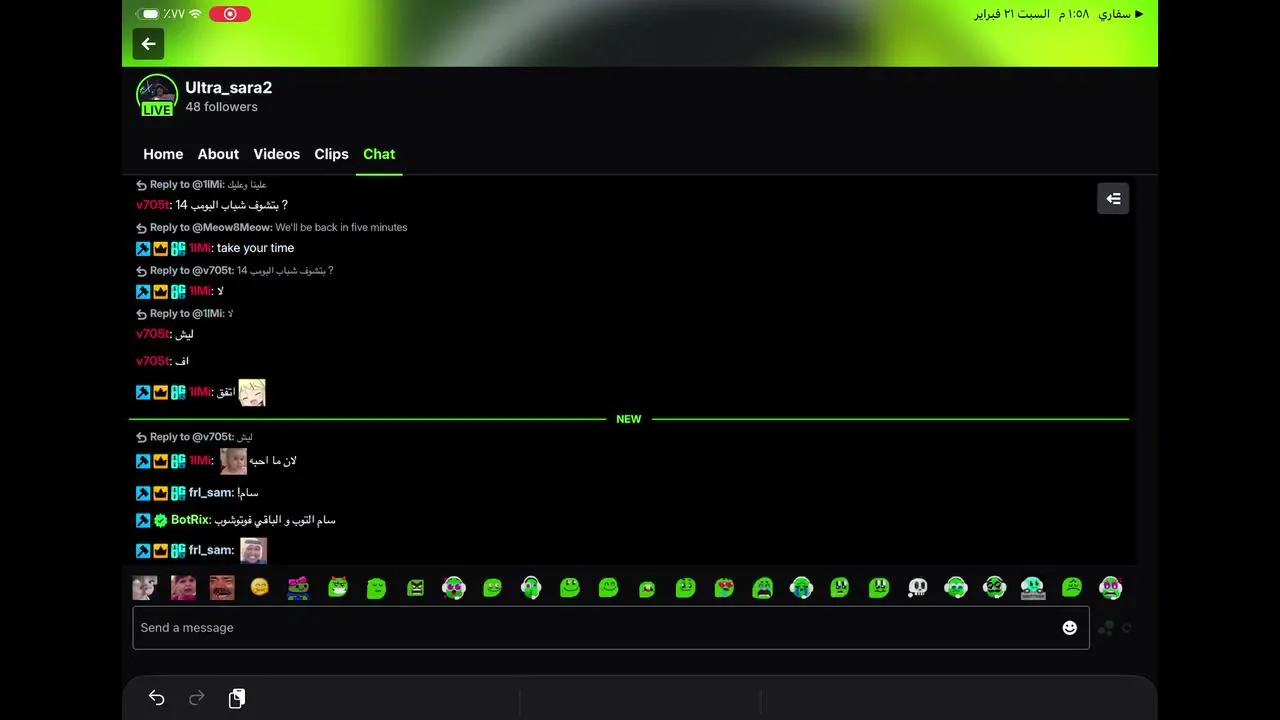Click the crown badge beside frl_sam 'سام!'
The image size is (1280, 720).
click(160, 494)
